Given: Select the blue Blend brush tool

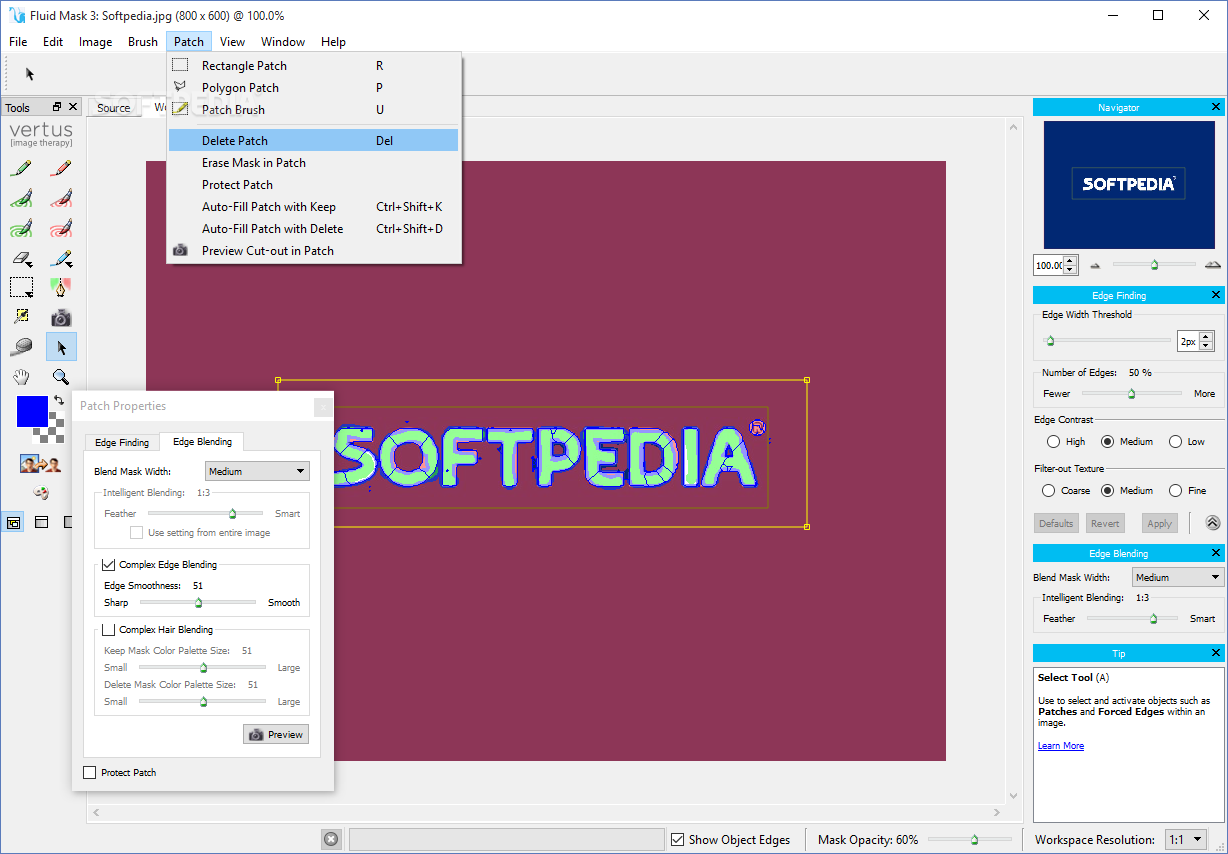Looking at the screenshot, I should click(x=61, y=258).
